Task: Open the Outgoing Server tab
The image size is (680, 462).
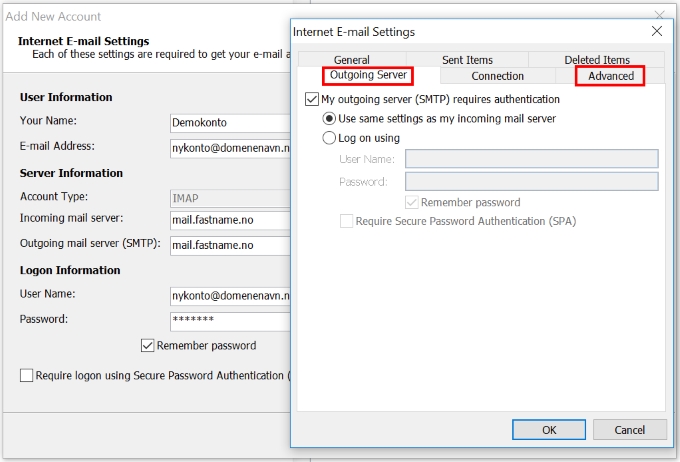Action: point(368,75)
